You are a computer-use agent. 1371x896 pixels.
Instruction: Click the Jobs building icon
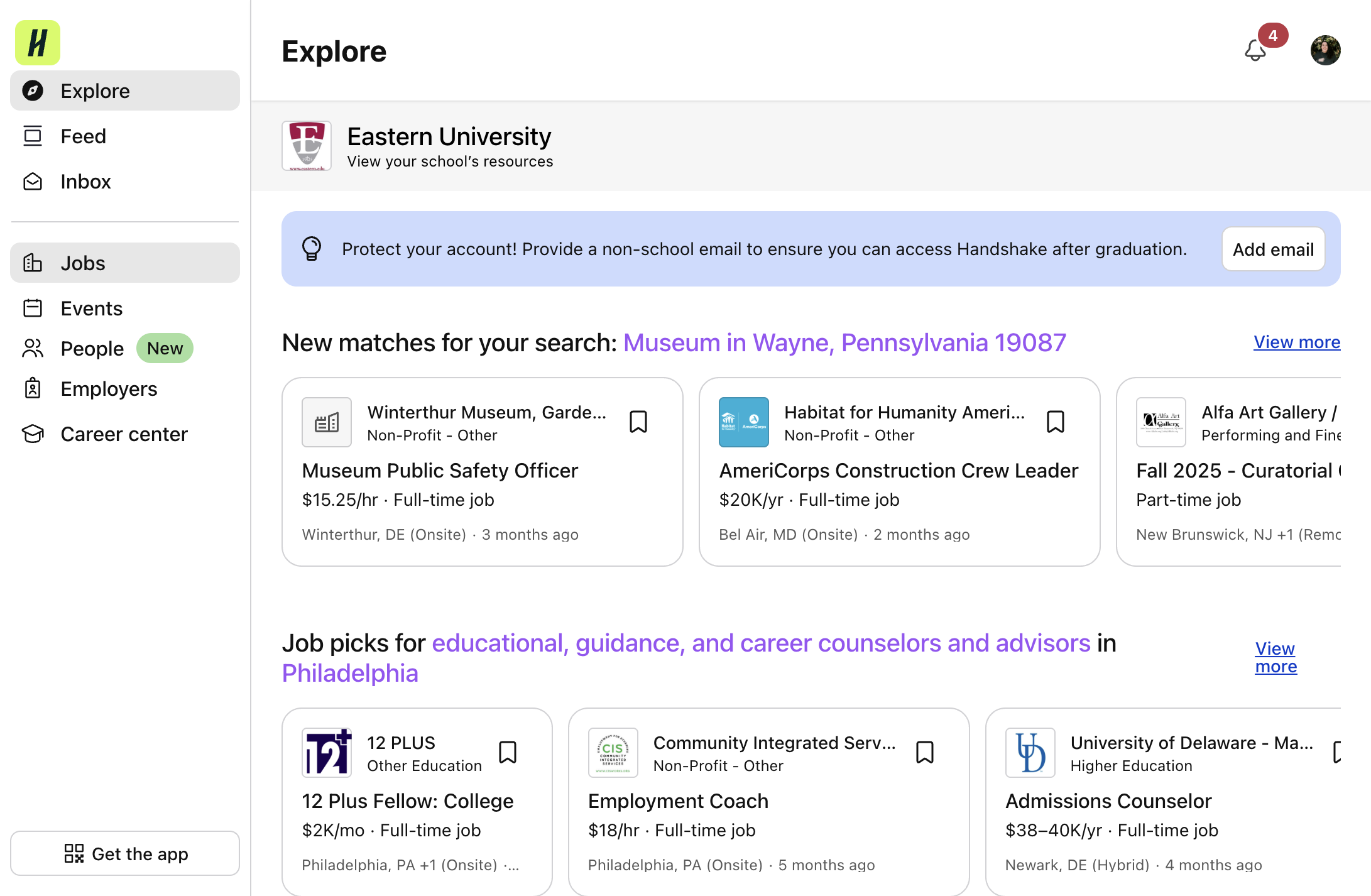(x=33, y=263)
